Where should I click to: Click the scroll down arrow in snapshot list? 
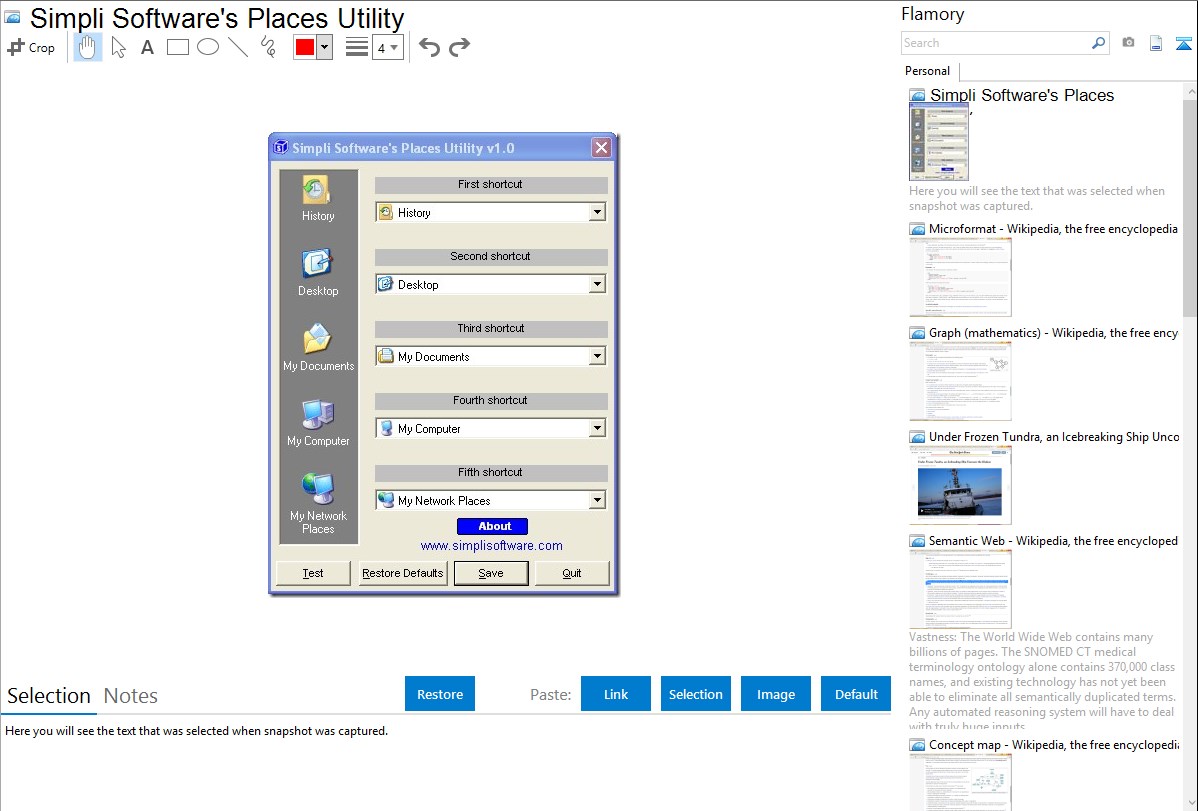coord(1190,803)
